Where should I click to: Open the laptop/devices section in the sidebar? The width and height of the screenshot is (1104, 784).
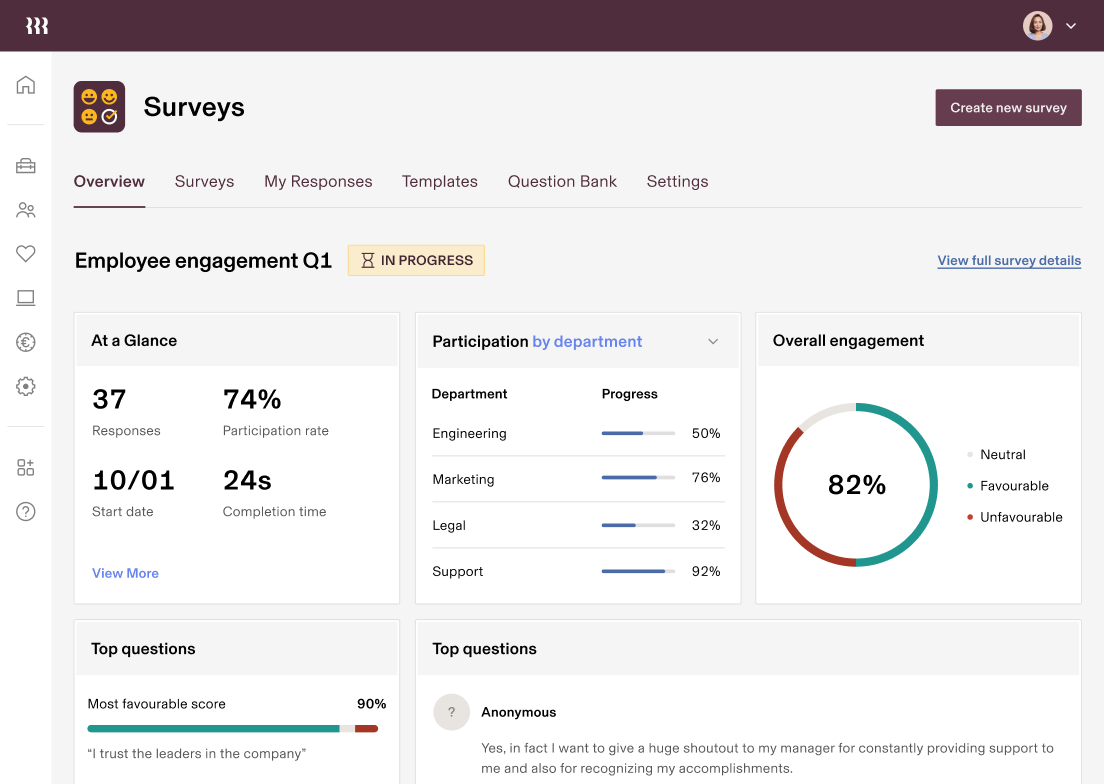coord(26,298)
